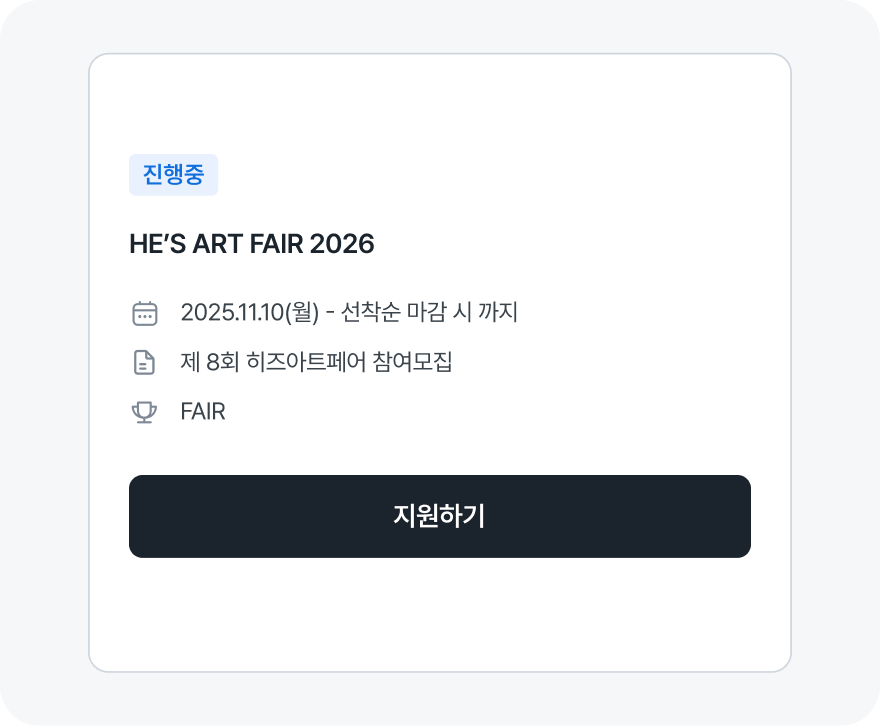This screenshot has width=880, height=726.
Task: Click the 2026 in the title
Action: [342, 244]
